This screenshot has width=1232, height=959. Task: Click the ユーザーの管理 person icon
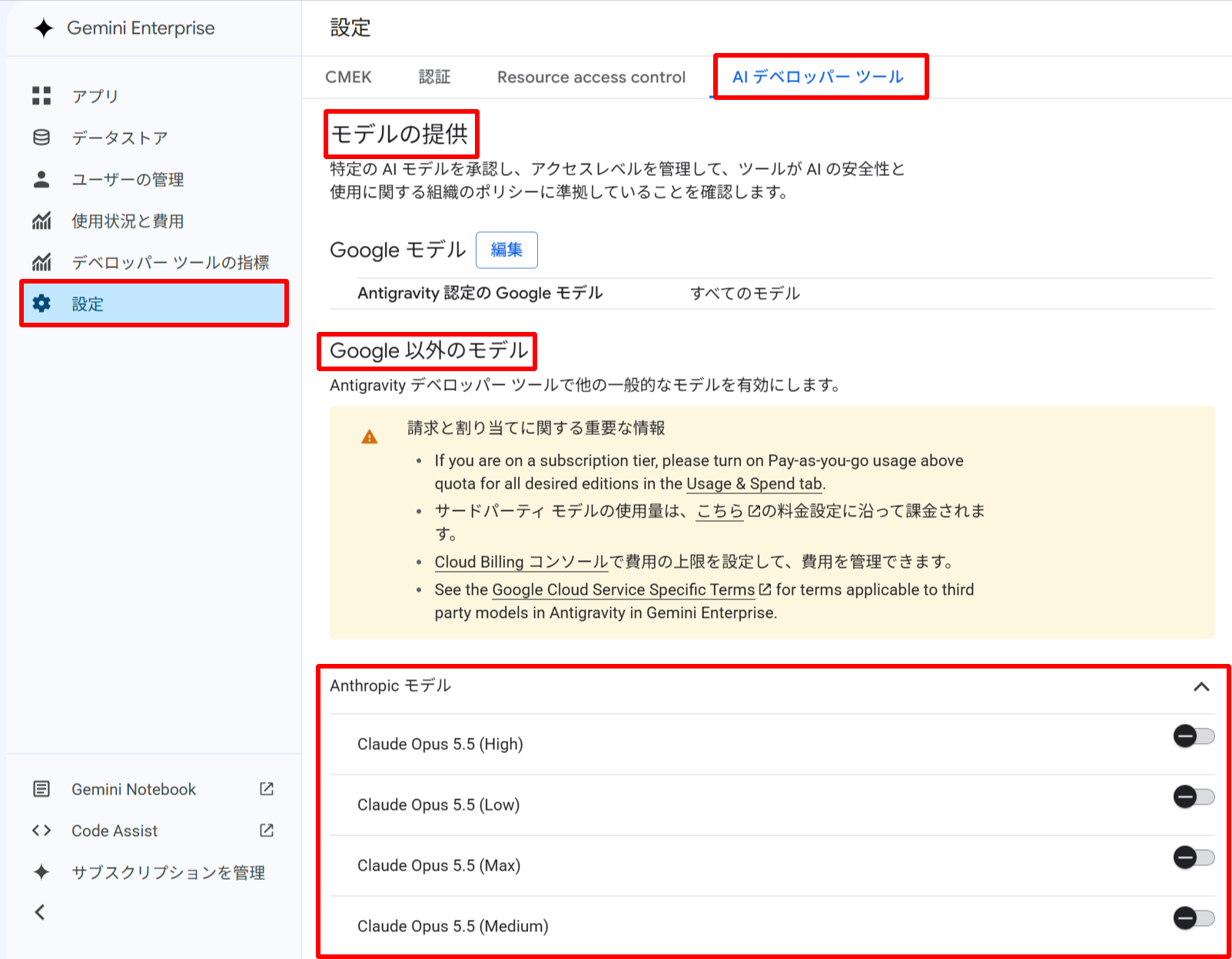(x=42, y=179)
